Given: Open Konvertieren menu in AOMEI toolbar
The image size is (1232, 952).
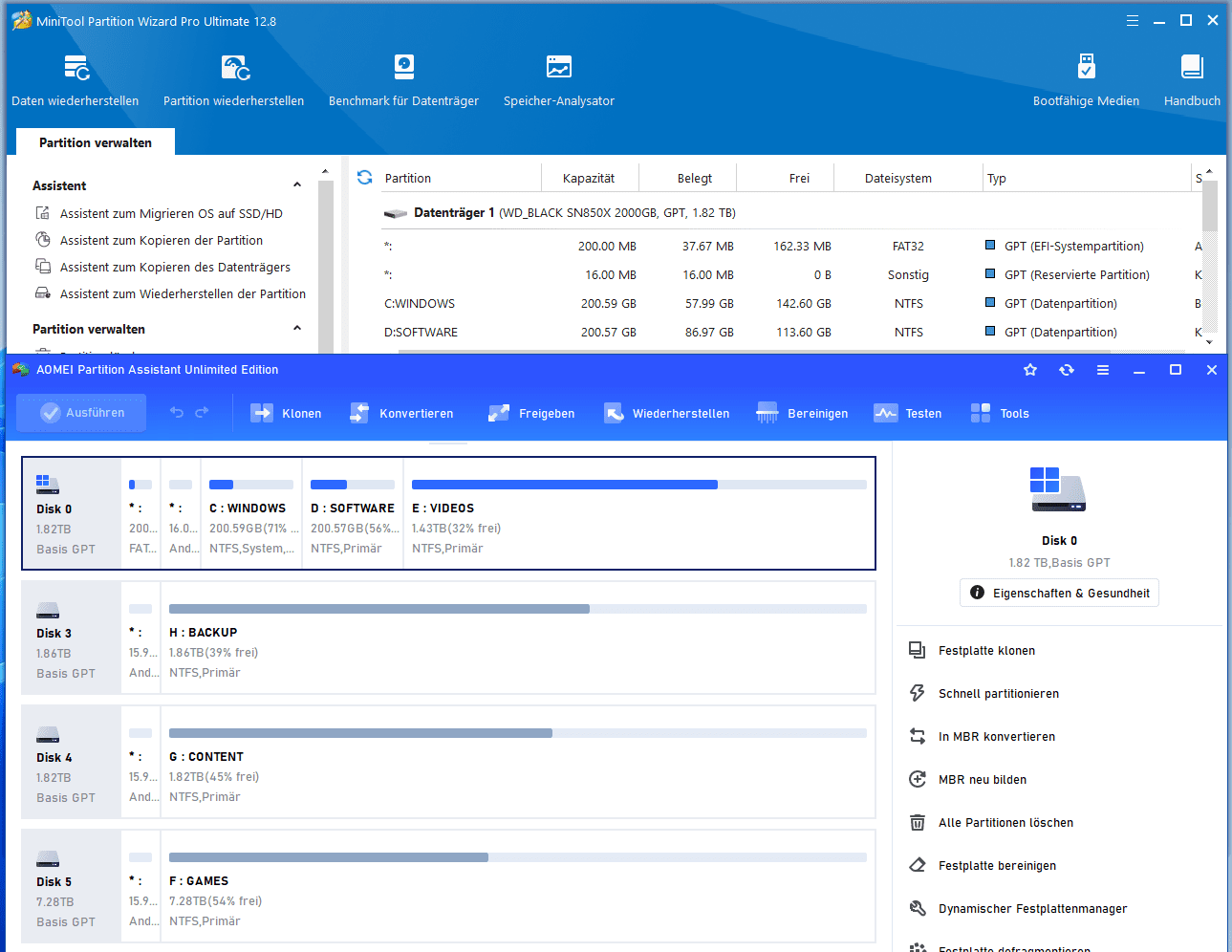Looking at the screenshot, I should point(401,413).
